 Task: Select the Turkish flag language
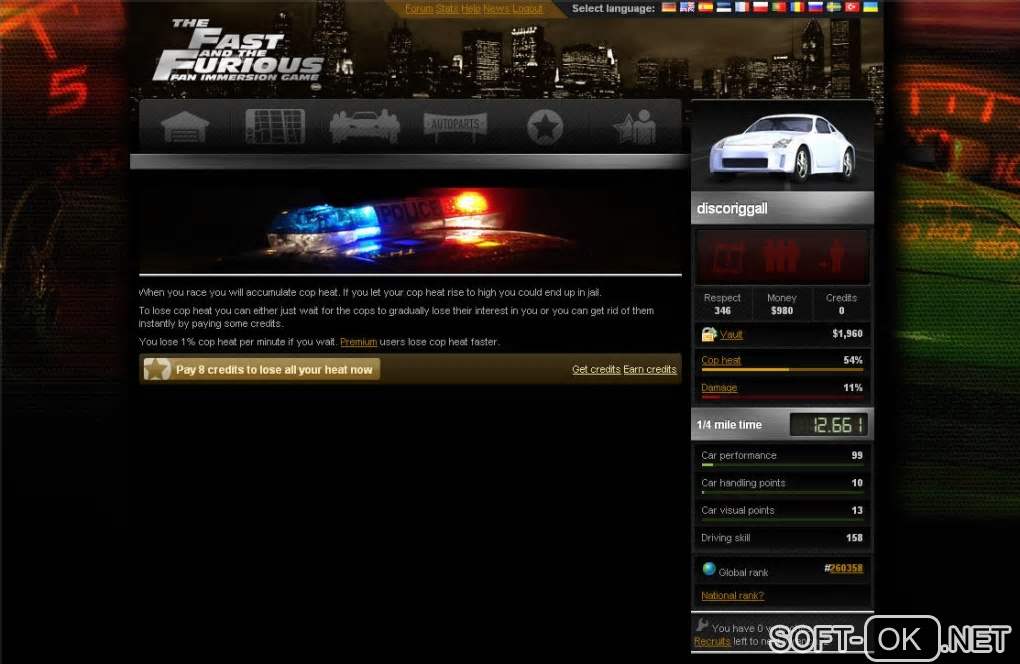click(x=852, y=8)
